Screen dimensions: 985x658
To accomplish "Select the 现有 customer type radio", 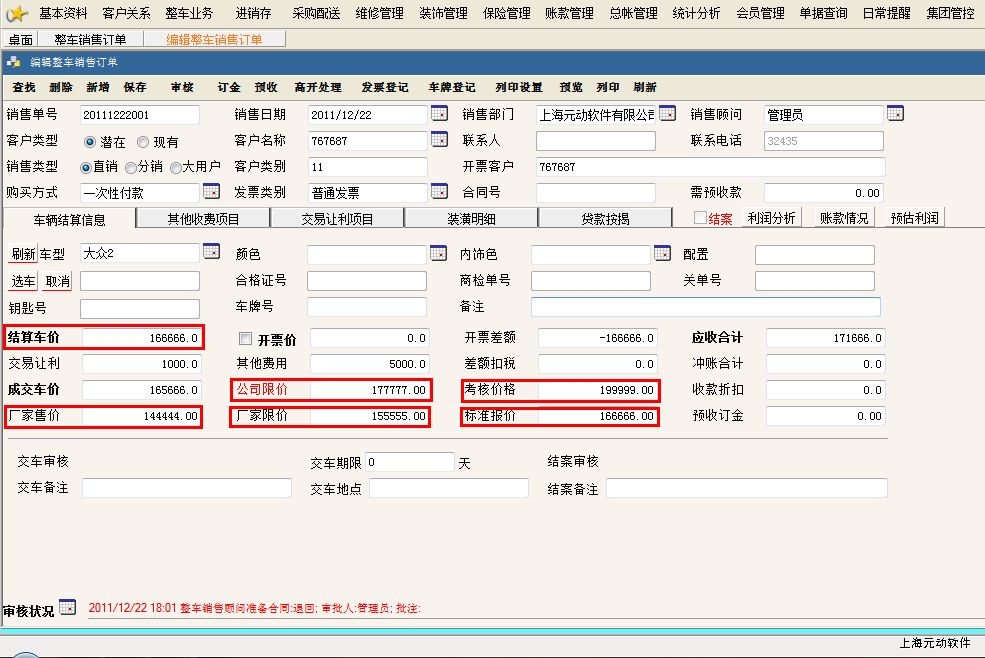I will 143,142.
